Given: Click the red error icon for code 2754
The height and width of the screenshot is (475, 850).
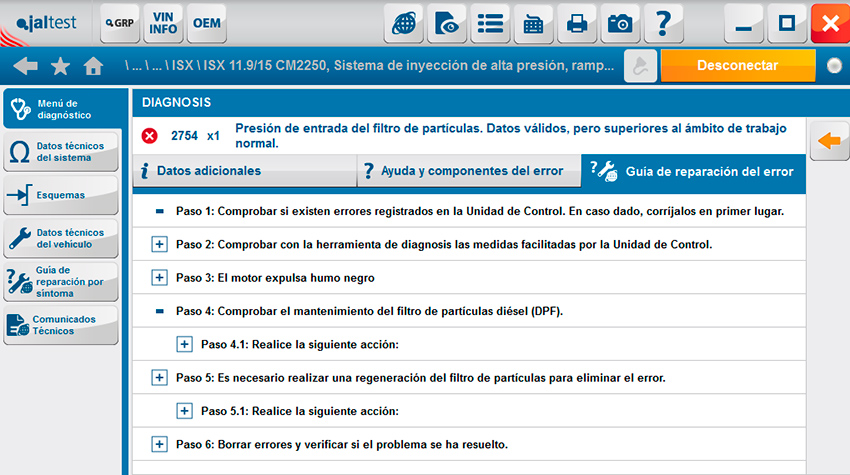Looking at the screenshot, I should [x=150, y=136].
